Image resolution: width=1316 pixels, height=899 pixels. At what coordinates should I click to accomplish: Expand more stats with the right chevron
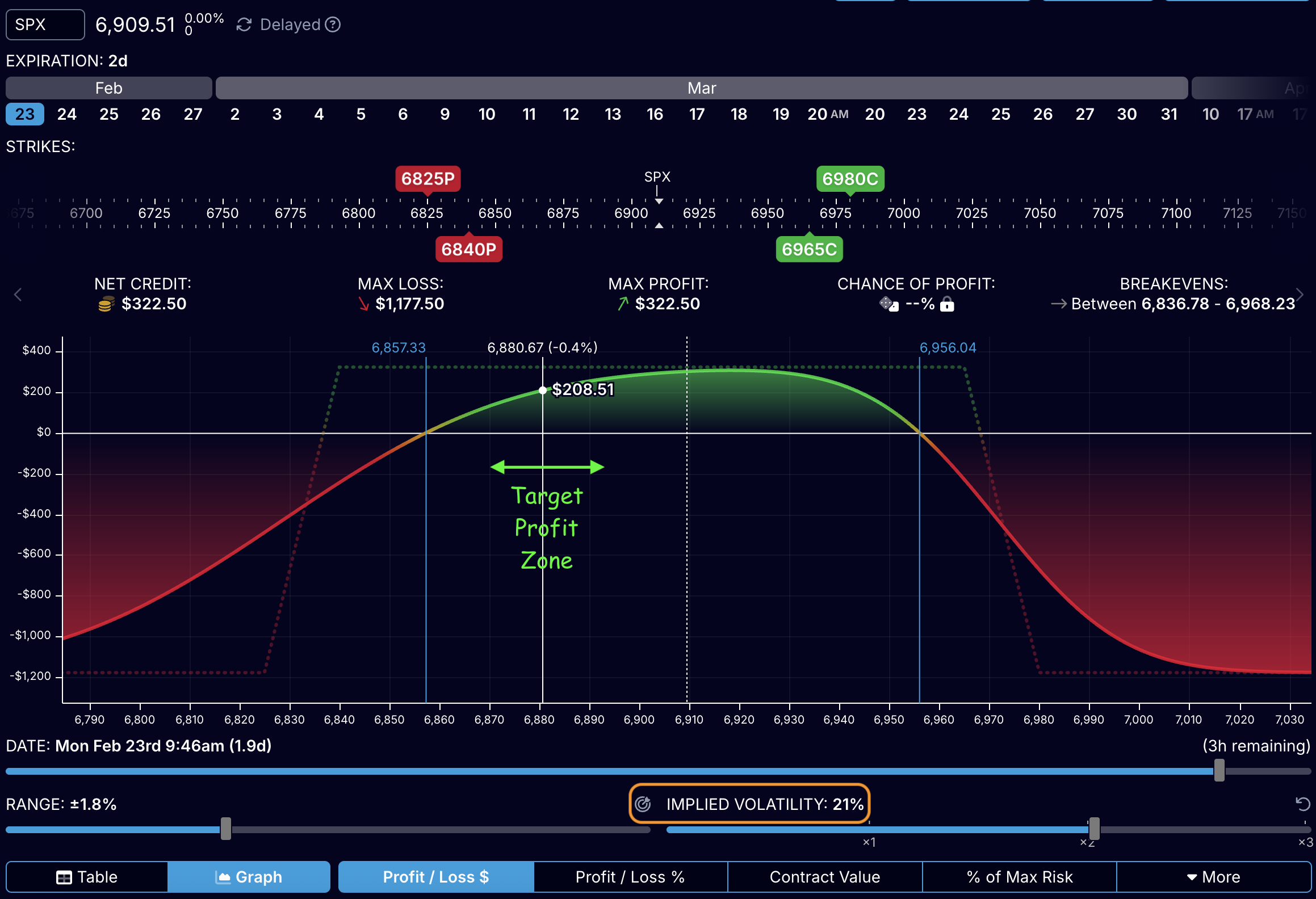[x=1300, y=294]
